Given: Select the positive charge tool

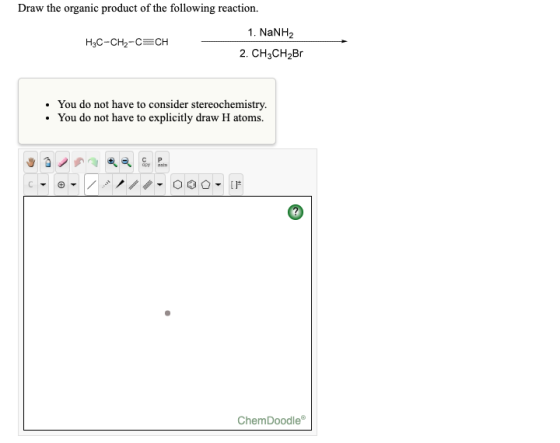Looking at the screenshot, I should (61, 185).
